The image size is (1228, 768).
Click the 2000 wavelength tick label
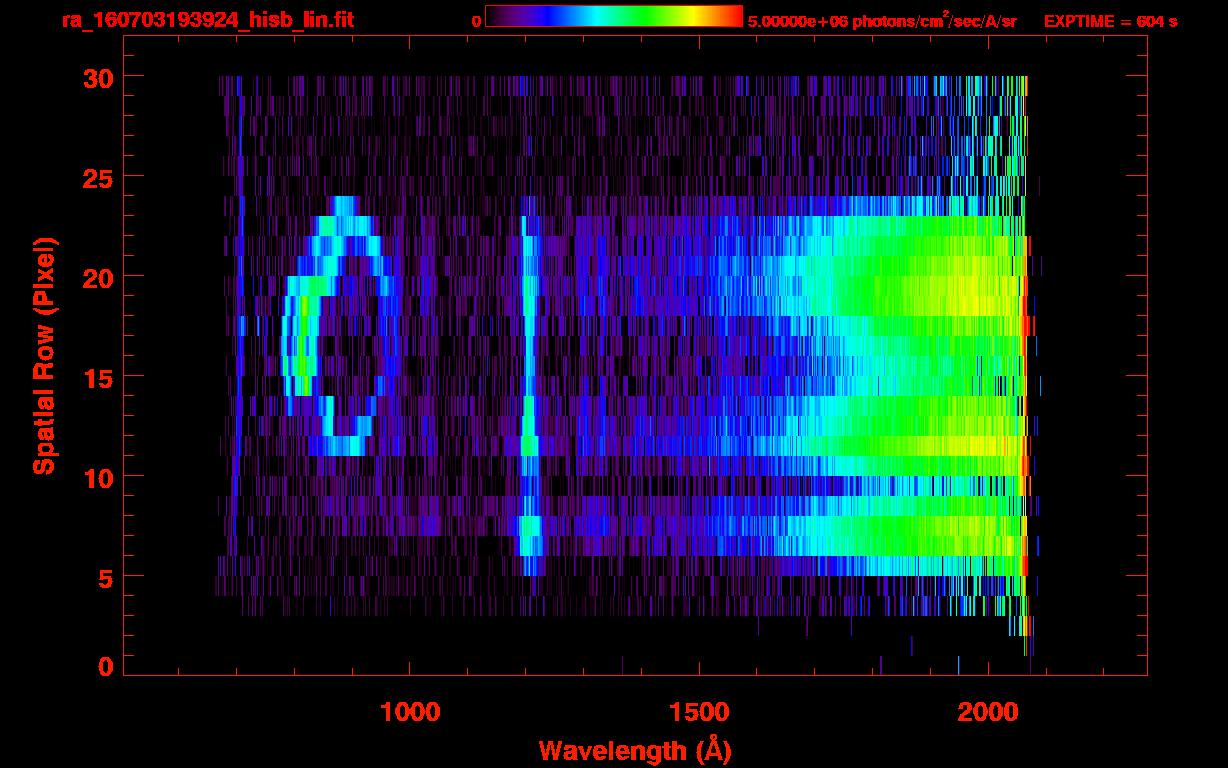click(x=987, y=712)
